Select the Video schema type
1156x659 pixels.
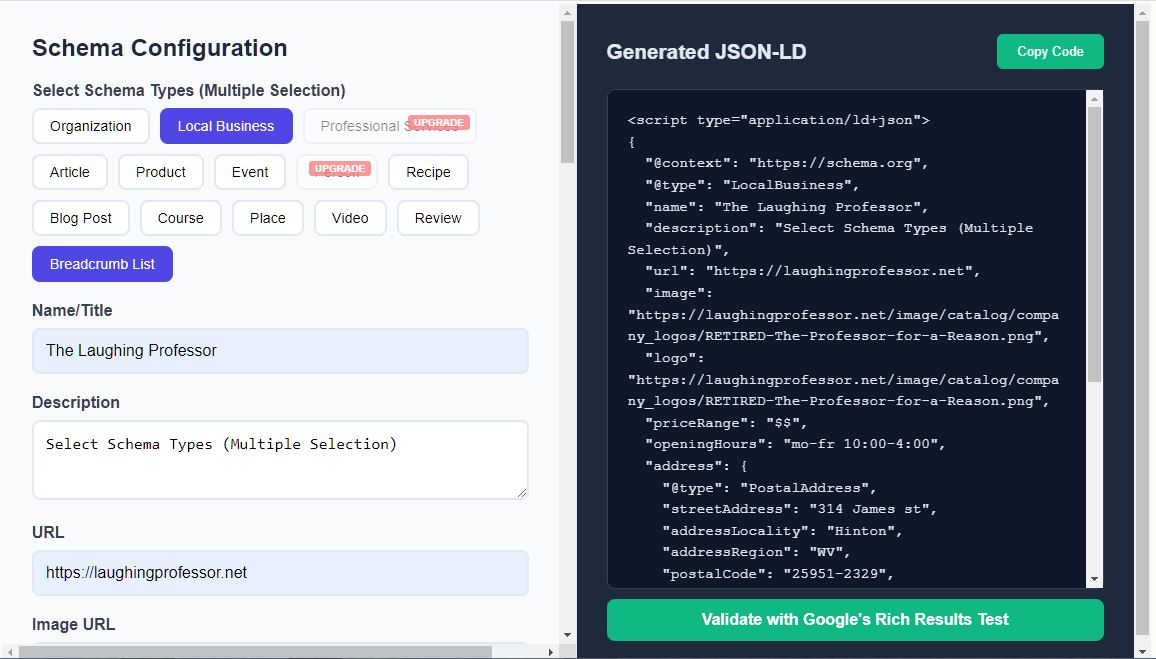click(350, 218)
